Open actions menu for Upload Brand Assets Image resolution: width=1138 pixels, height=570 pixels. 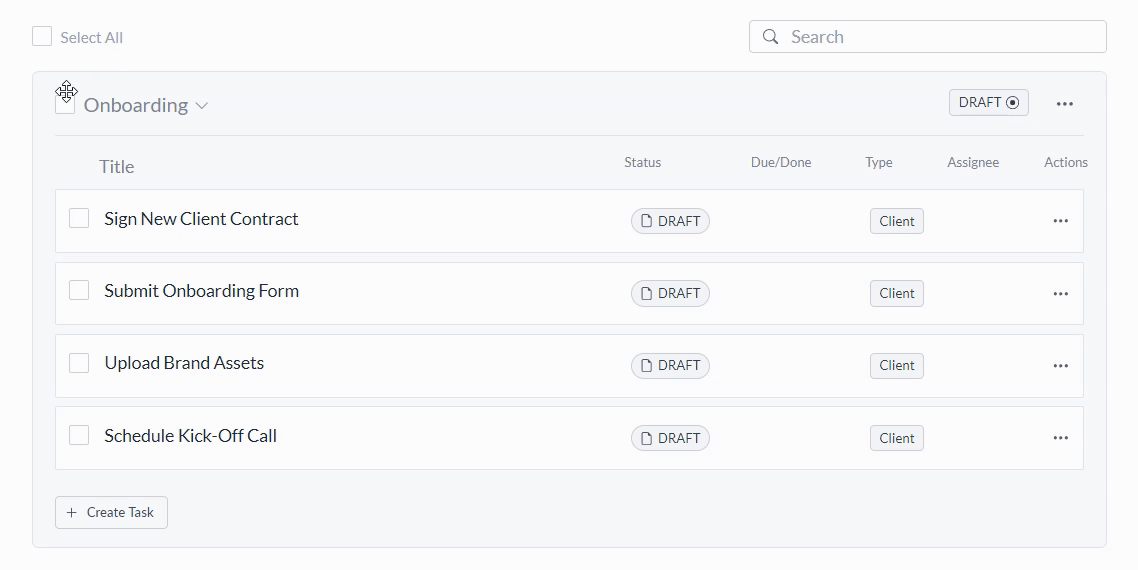(1060, 366)
